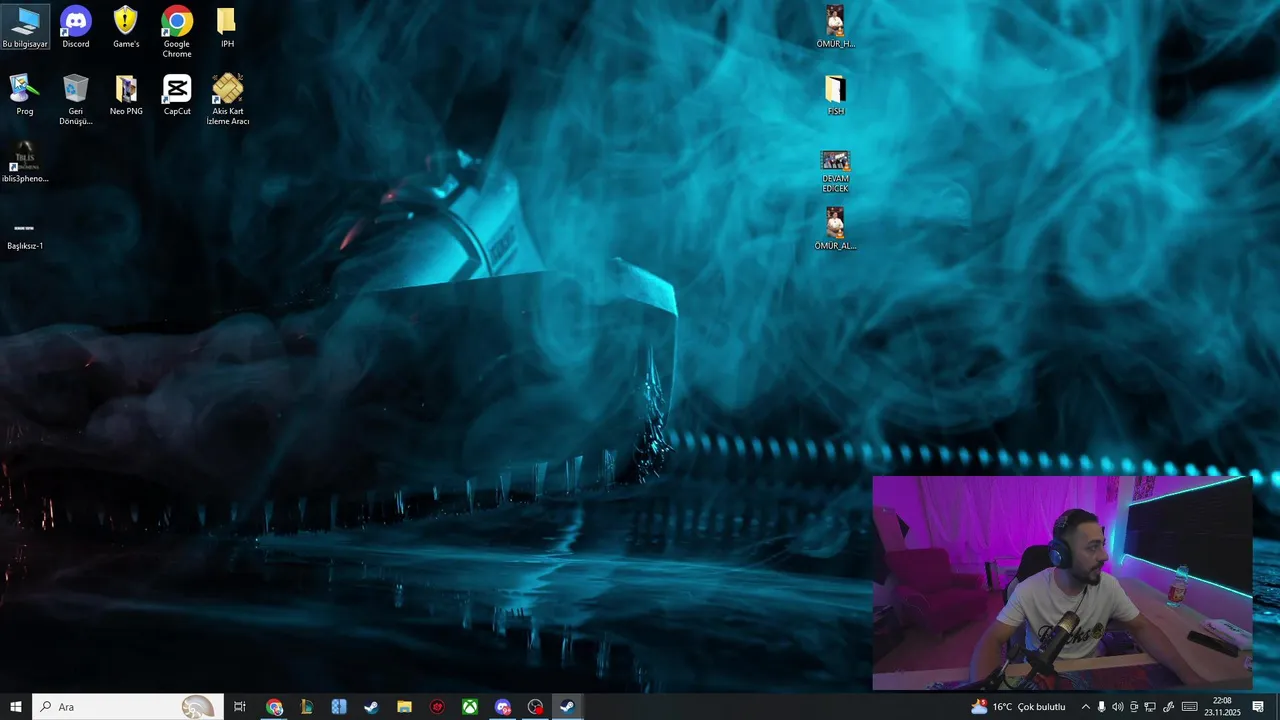Viewport: 1280px width, 720px height.
Task: Open the Xbox app from the taskbar
Action: [x=469, y=707]
